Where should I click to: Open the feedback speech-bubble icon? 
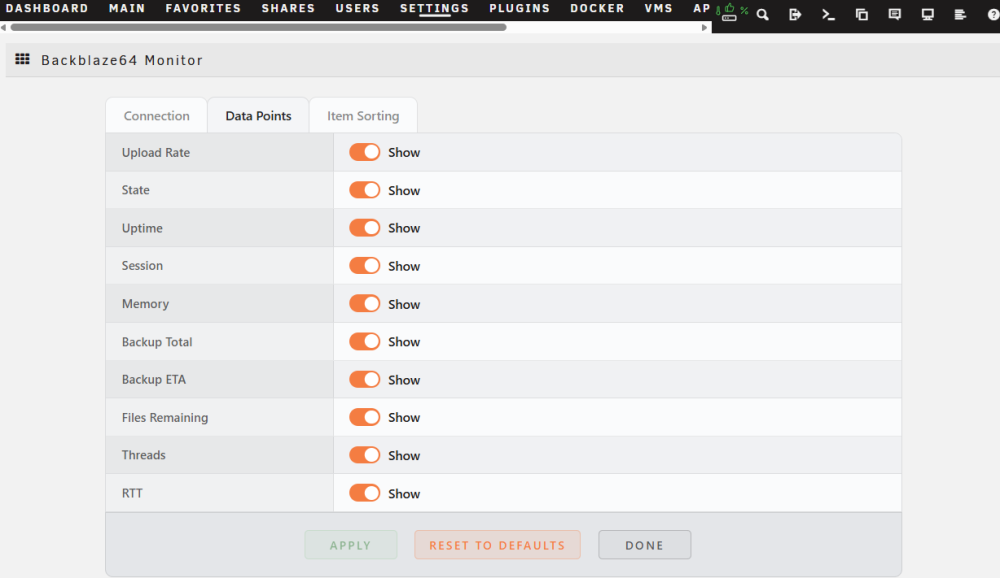coord(895,14)
